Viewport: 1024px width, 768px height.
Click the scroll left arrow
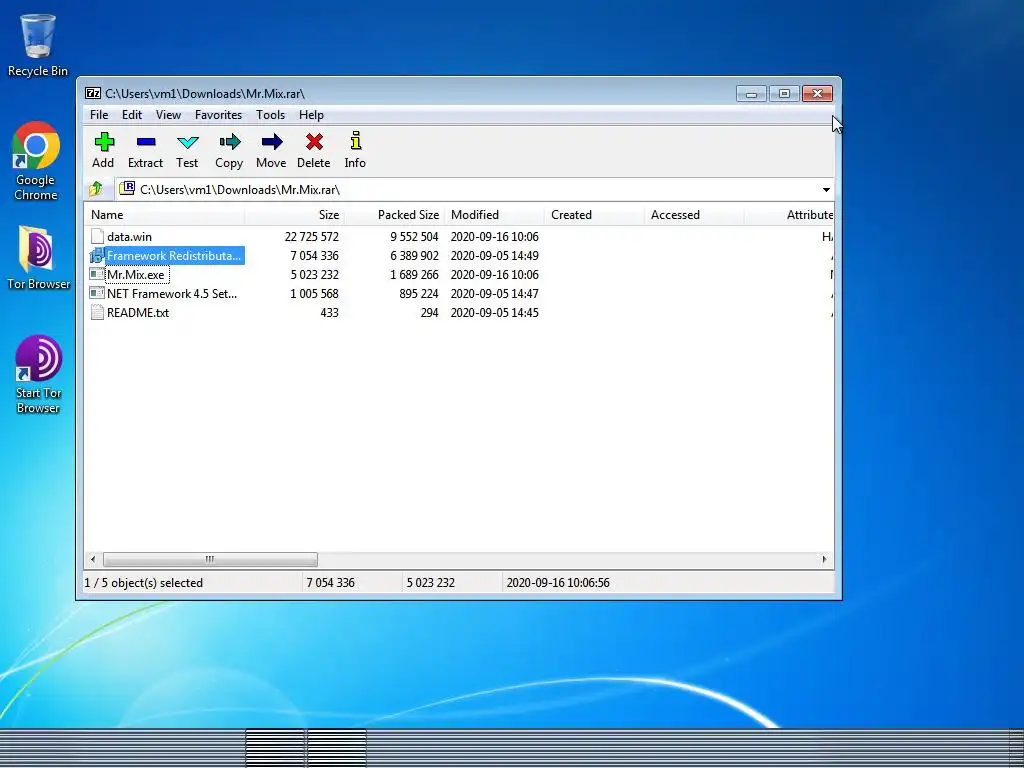coord(93,560)
